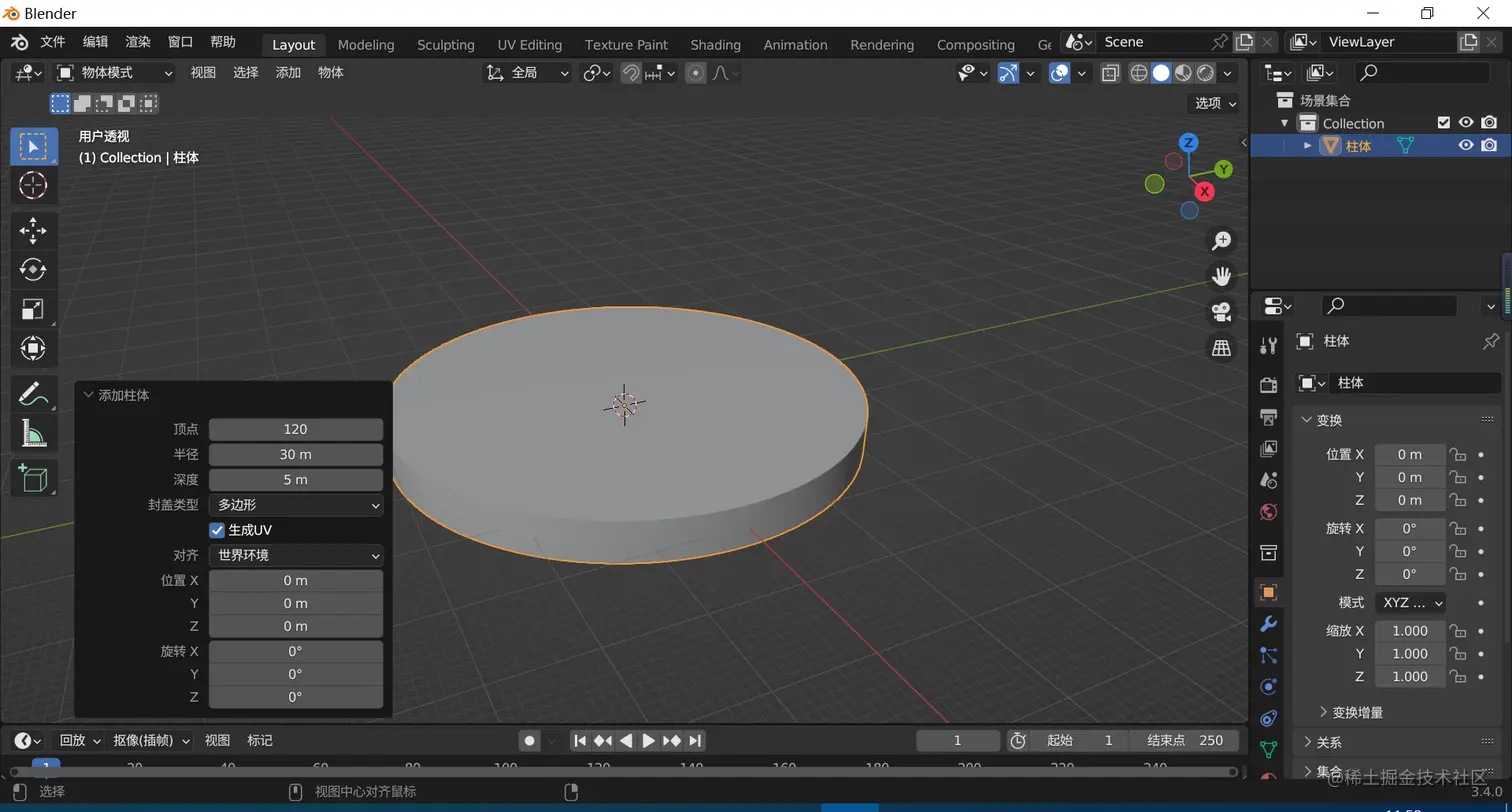Toggle the 生成UV checkbox
This screenshot has height=812, width=1512.
pos(217,530)
